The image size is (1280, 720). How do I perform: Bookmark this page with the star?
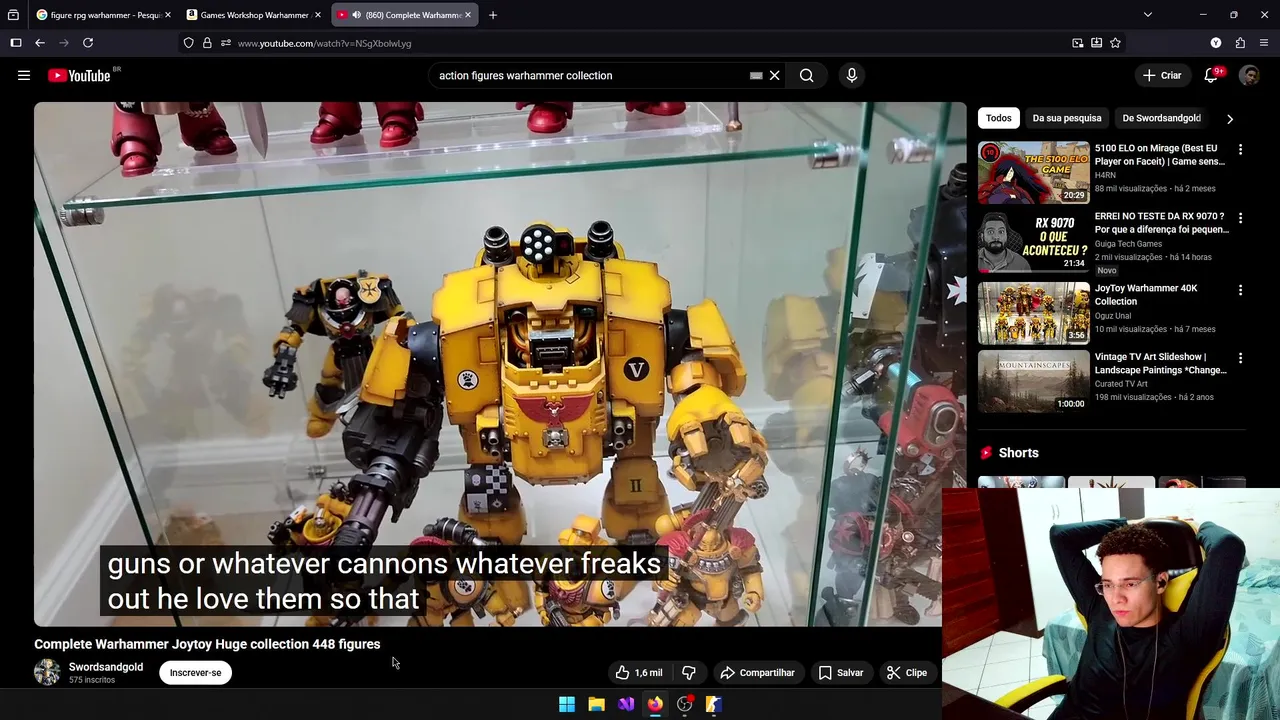coord(1115,43)
